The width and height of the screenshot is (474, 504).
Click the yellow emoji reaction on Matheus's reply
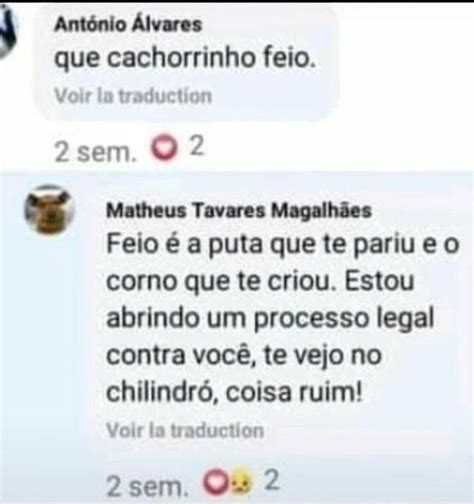tap(242, 482)
